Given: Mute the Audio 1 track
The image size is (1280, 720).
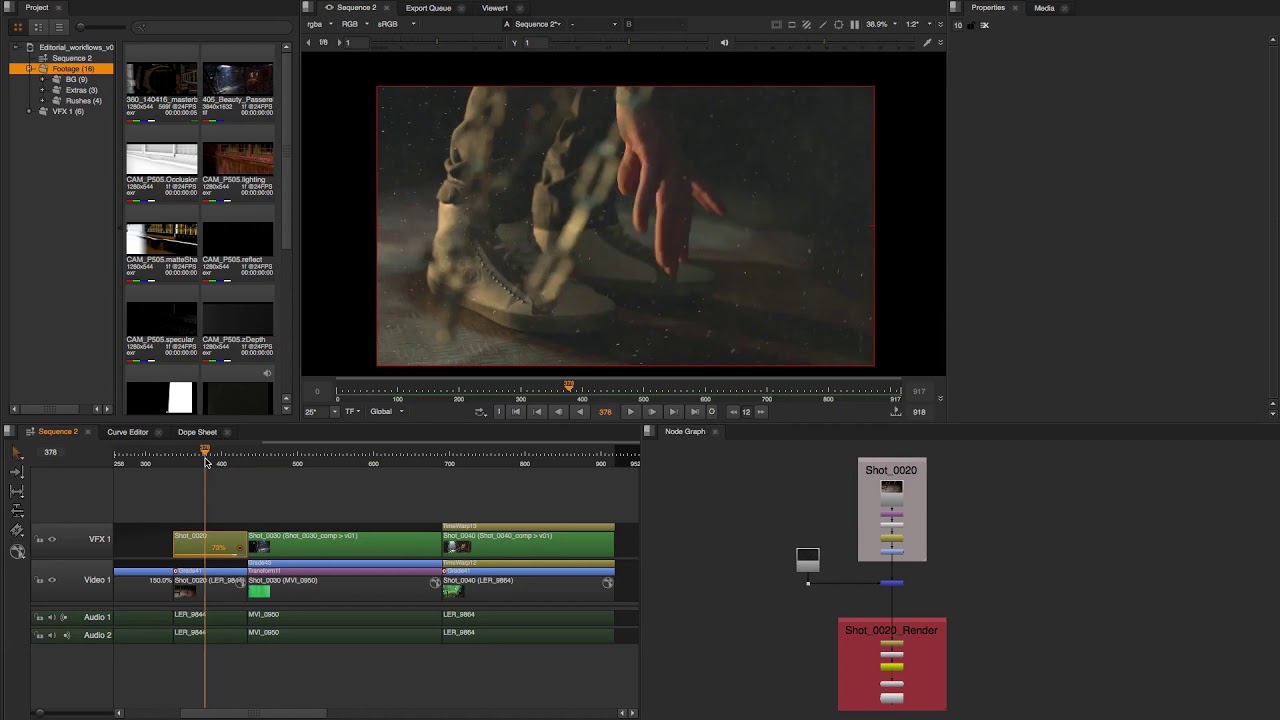Looking at the screenshot, I should click(51, 617).
